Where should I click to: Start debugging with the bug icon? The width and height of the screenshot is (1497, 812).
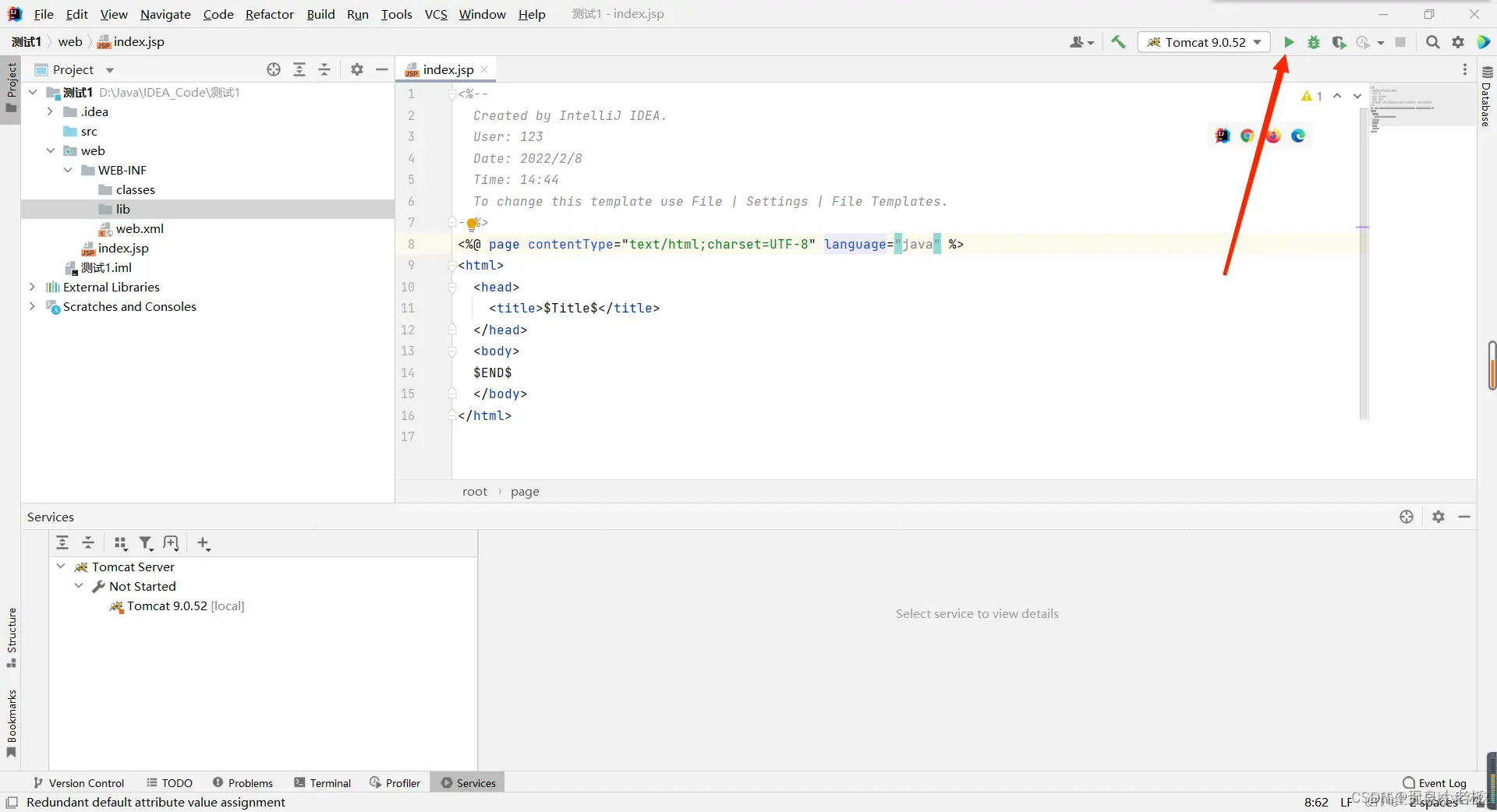click(x=1314, y=42)
